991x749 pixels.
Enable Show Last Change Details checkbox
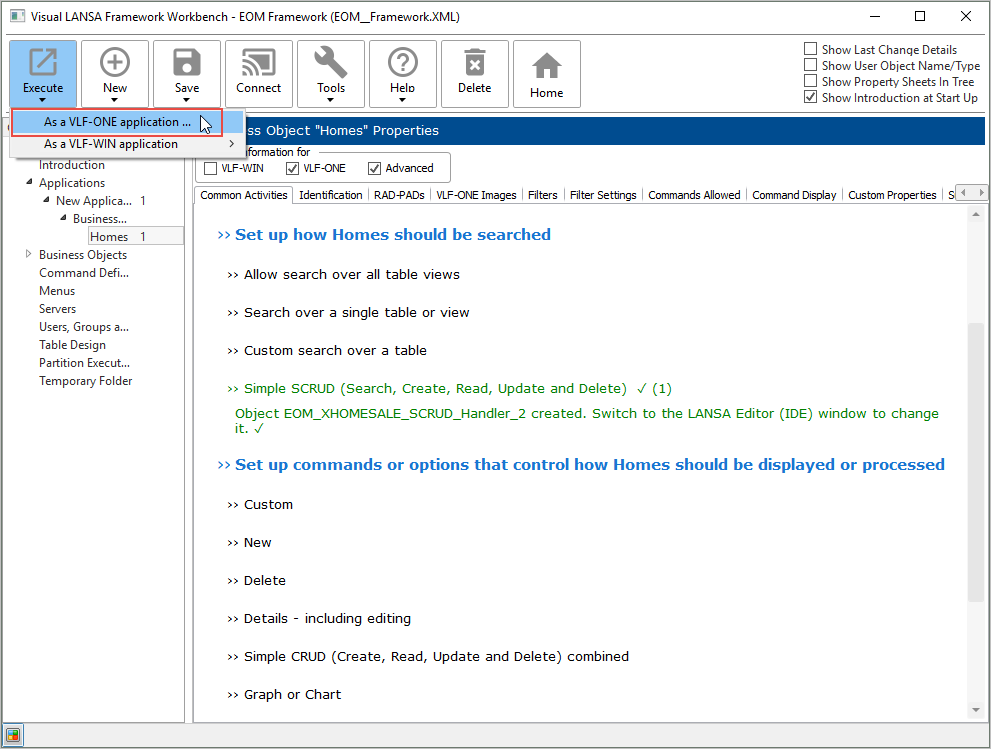[x=811, y=50]
